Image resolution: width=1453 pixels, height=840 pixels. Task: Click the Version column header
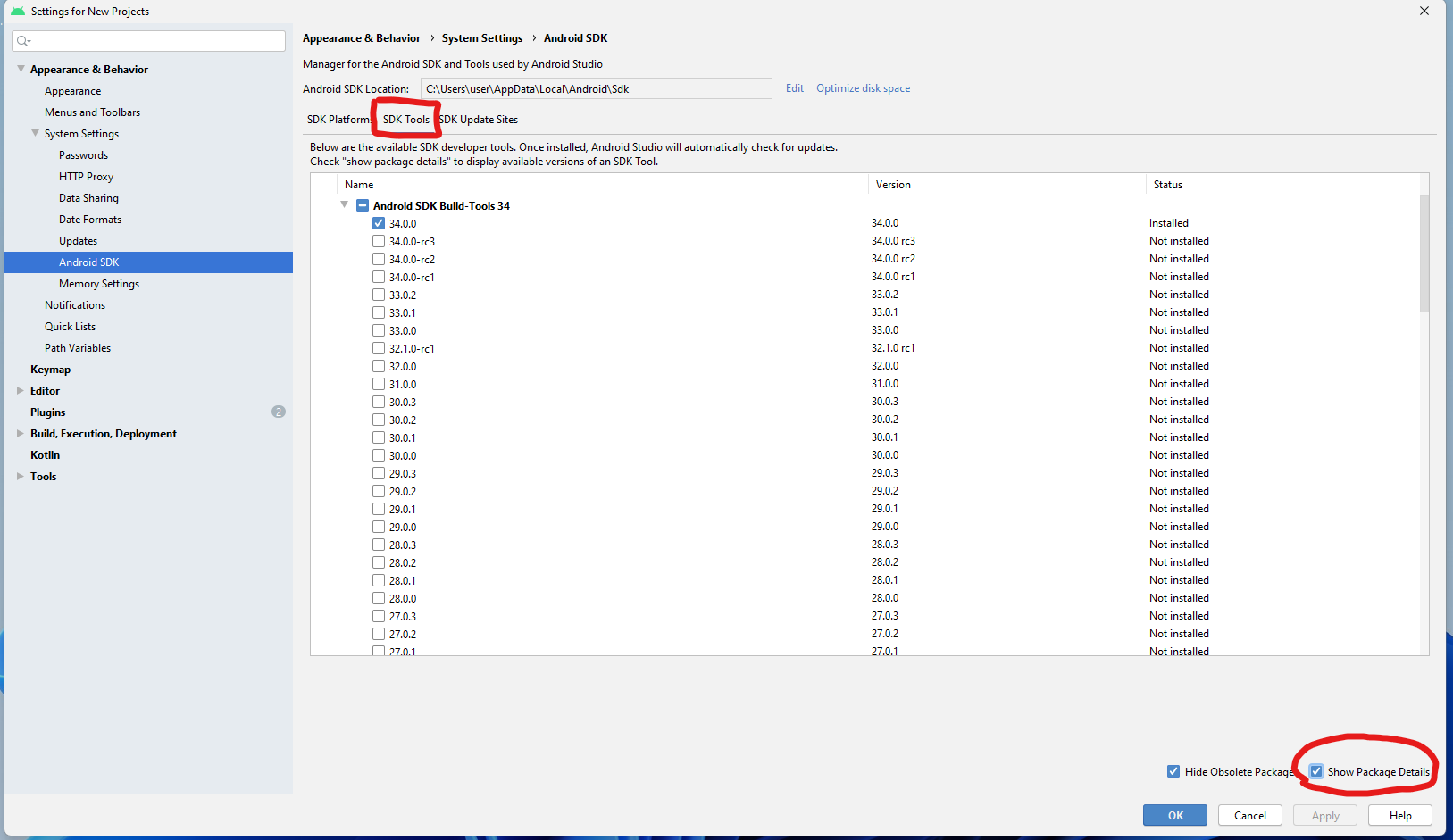coord(1007,185)
